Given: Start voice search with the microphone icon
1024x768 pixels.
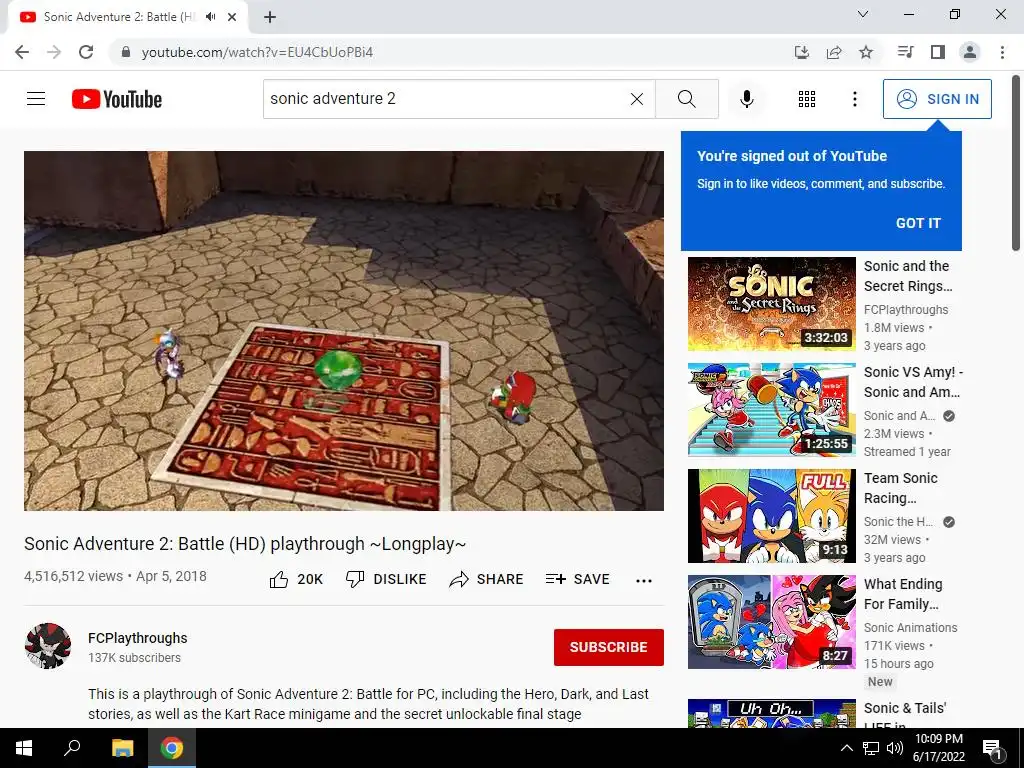Looking at the screenshot, I should click(746, 99).
